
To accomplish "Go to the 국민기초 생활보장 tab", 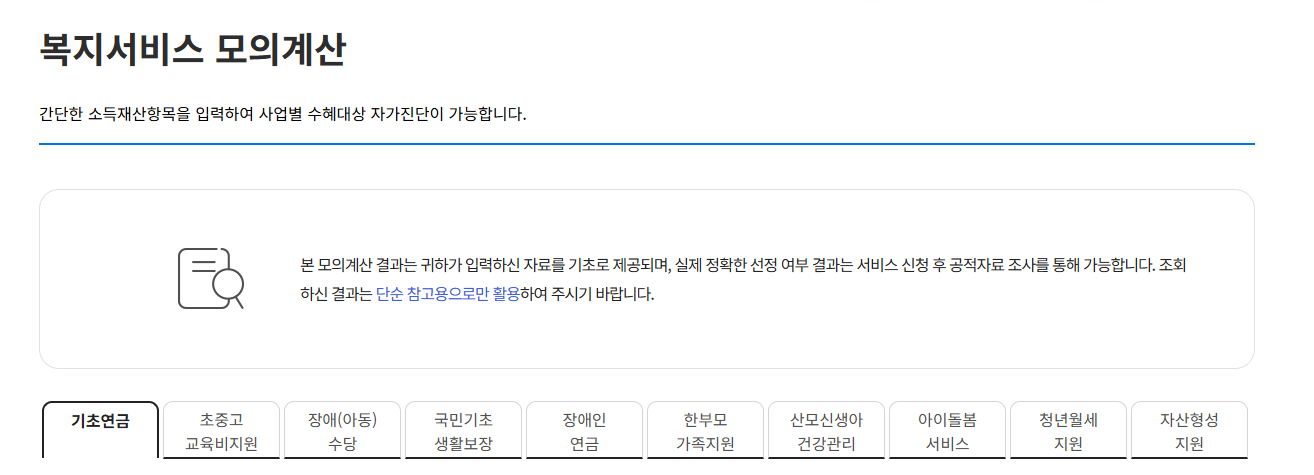I will coord(463,431).
